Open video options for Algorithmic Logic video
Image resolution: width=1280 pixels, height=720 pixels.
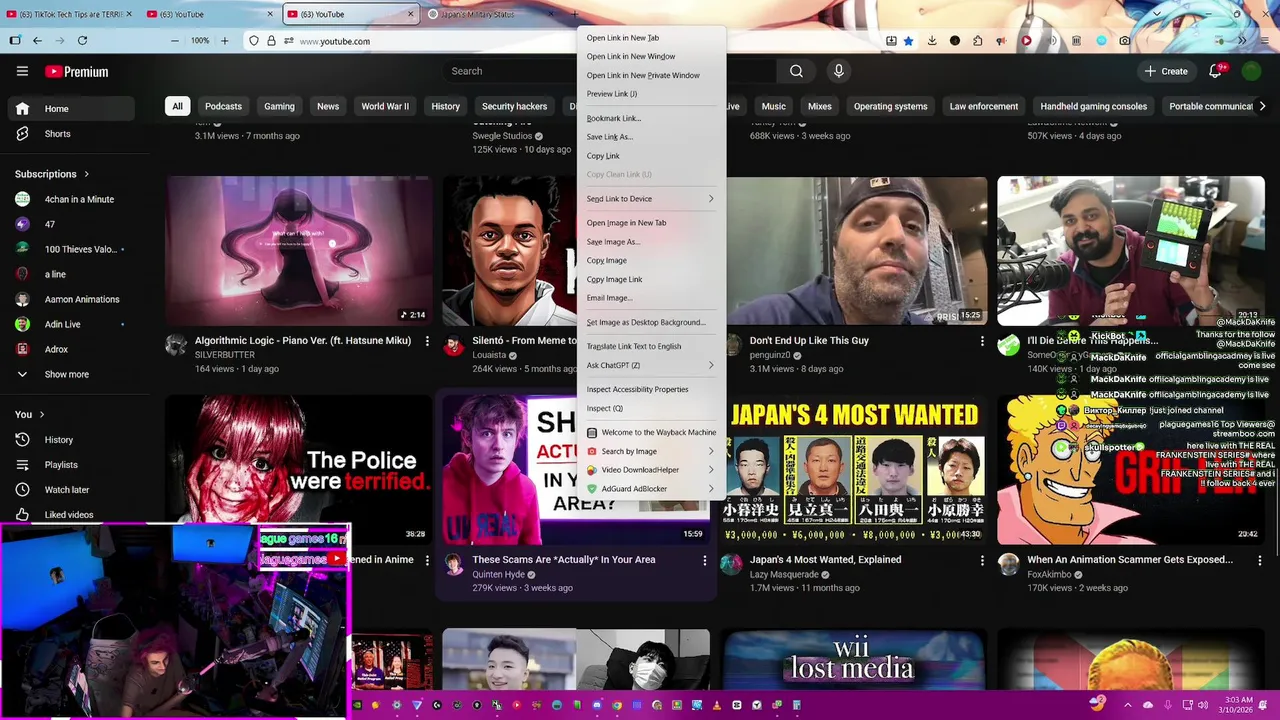coord(427,341)
